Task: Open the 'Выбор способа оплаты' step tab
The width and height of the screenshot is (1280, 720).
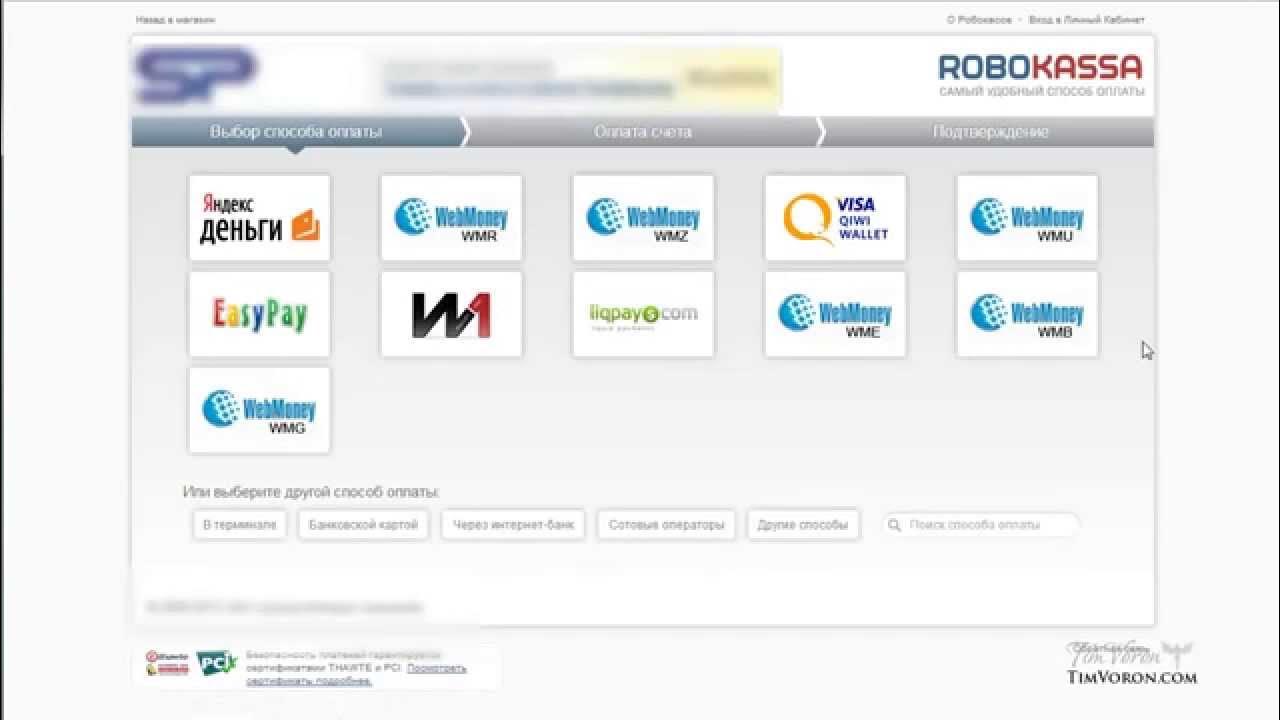Action: 296,132
